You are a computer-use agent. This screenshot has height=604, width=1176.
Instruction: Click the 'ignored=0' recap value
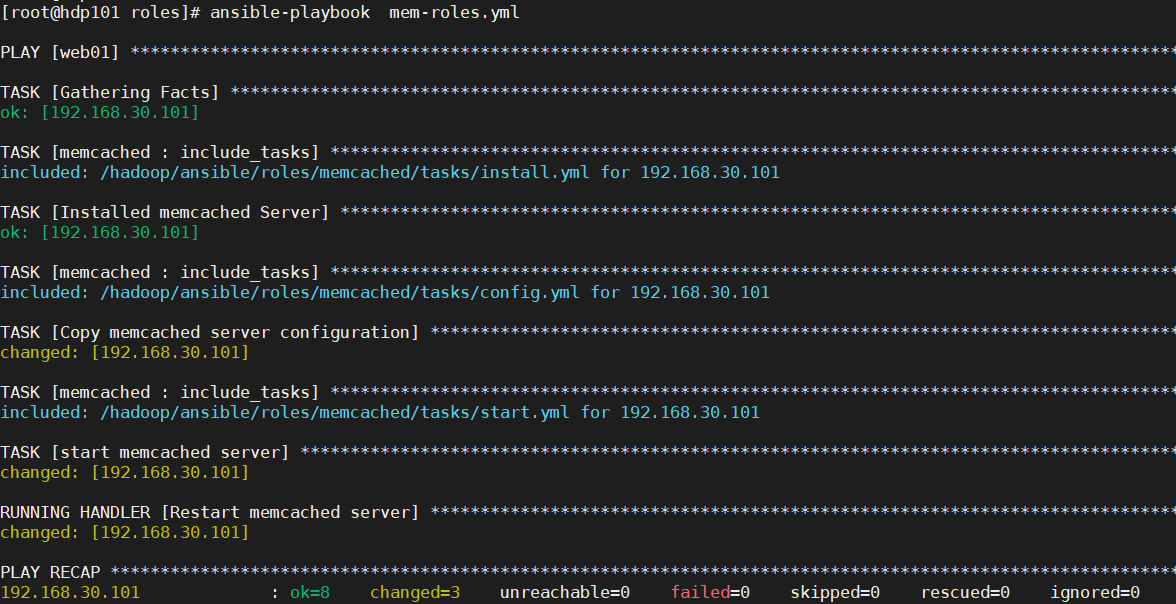point(1095,593)
